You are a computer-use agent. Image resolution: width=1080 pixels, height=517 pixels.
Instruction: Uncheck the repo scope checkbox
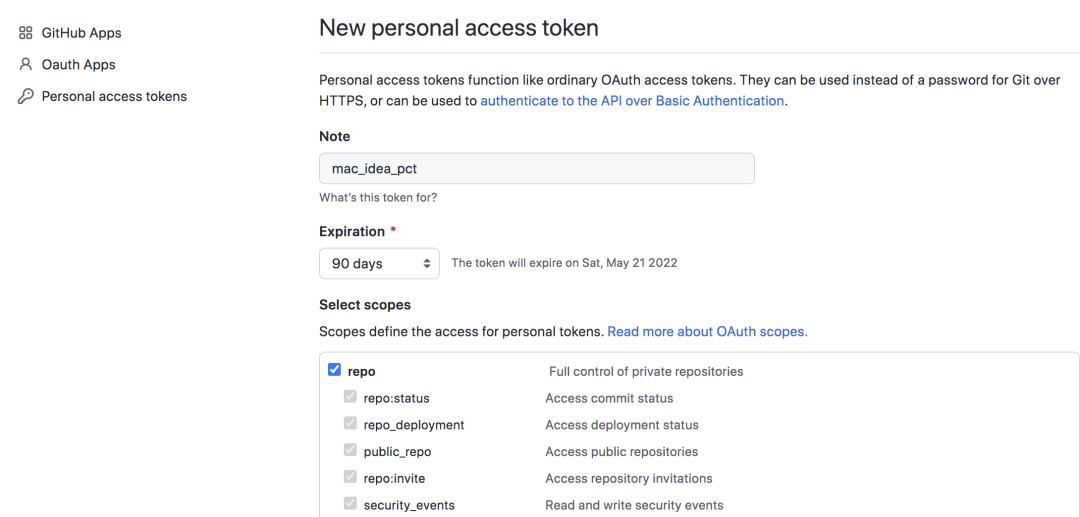pyautogui.click(x=334, y=370)
